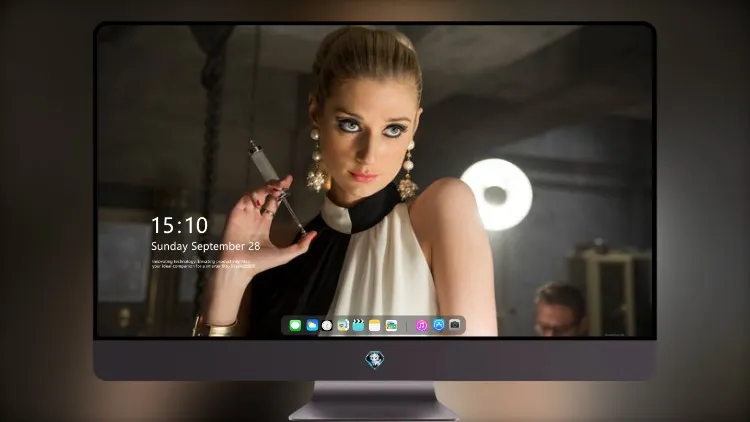The height and width of the screenshot is (422, 750).
Task: Launch the clapperboard video app in dock
Action: [358, 325]
